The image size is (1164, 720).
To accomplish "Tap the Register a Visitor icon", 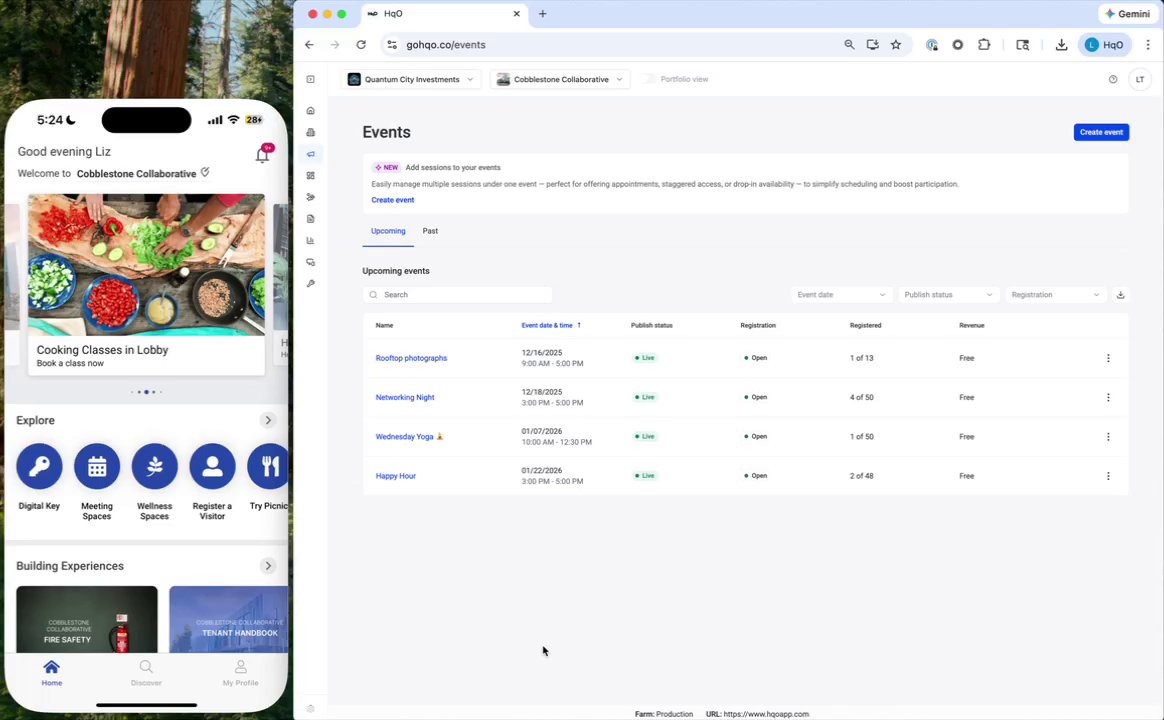I will tap(212, 466).
